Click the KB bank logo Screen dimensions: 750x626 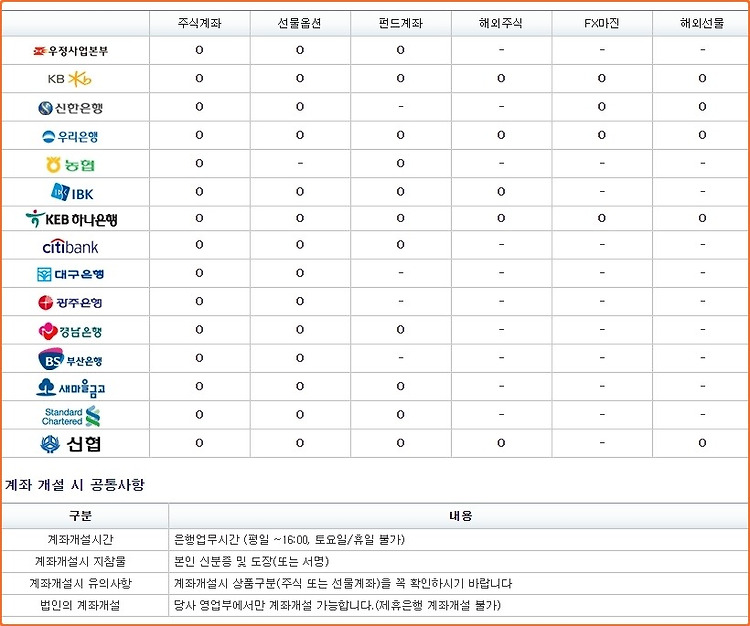pos(69,79)
